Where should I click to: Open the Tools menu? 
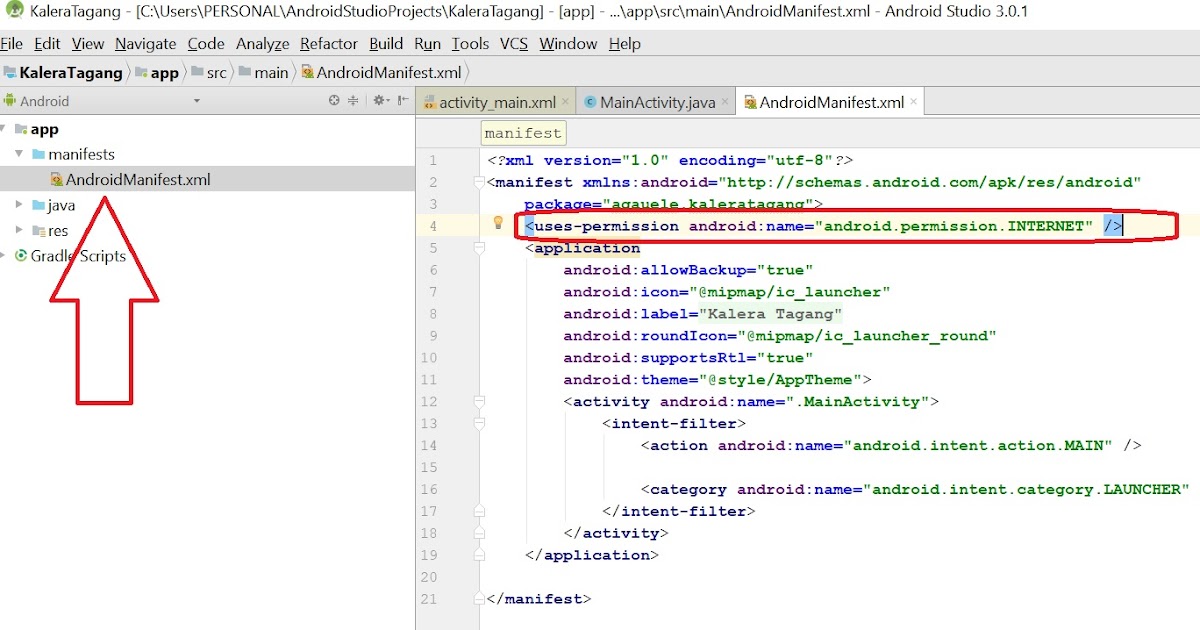(x=470, y=44)
